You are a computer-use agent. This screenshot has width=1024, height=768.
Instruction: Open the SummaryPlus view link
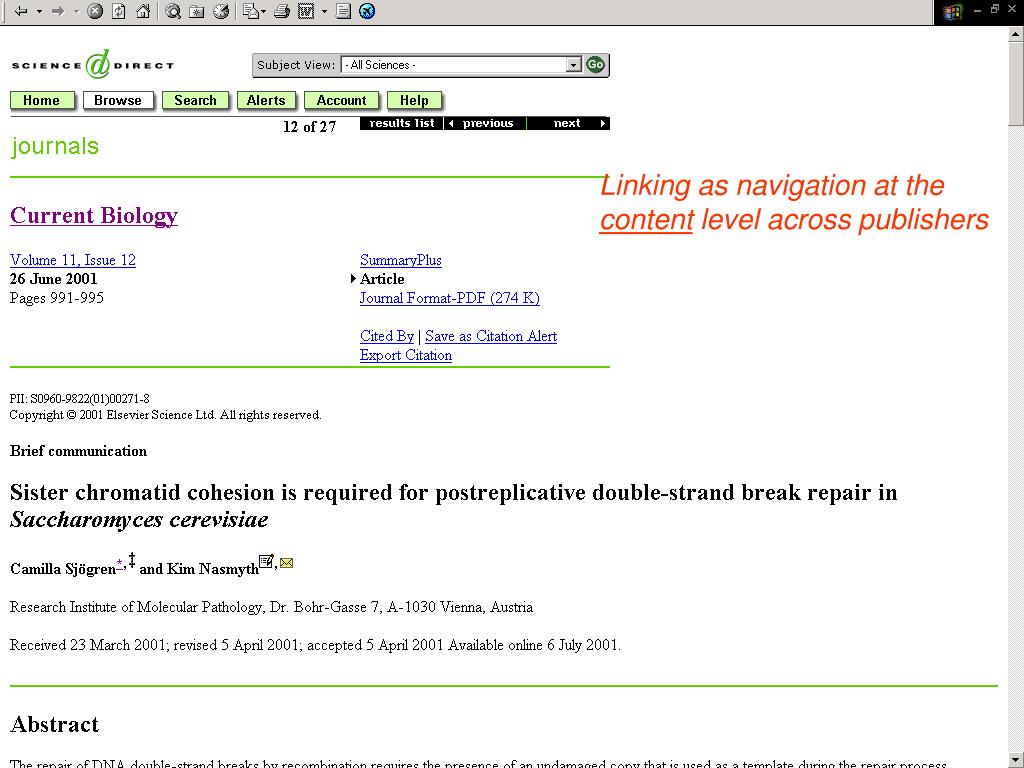[401, 260]
